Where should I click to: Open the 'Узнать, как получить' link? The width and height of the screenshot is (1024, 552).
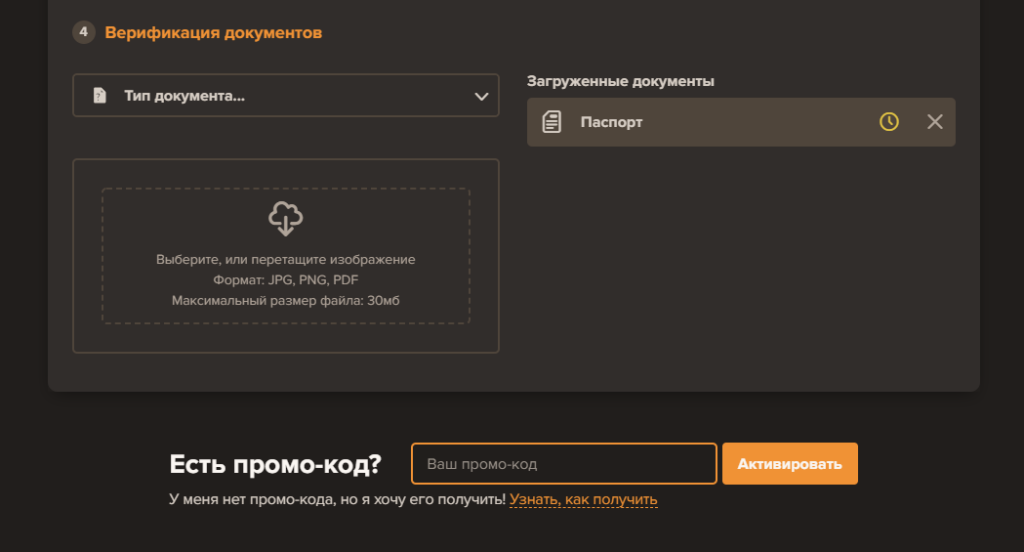coord(583,499)
